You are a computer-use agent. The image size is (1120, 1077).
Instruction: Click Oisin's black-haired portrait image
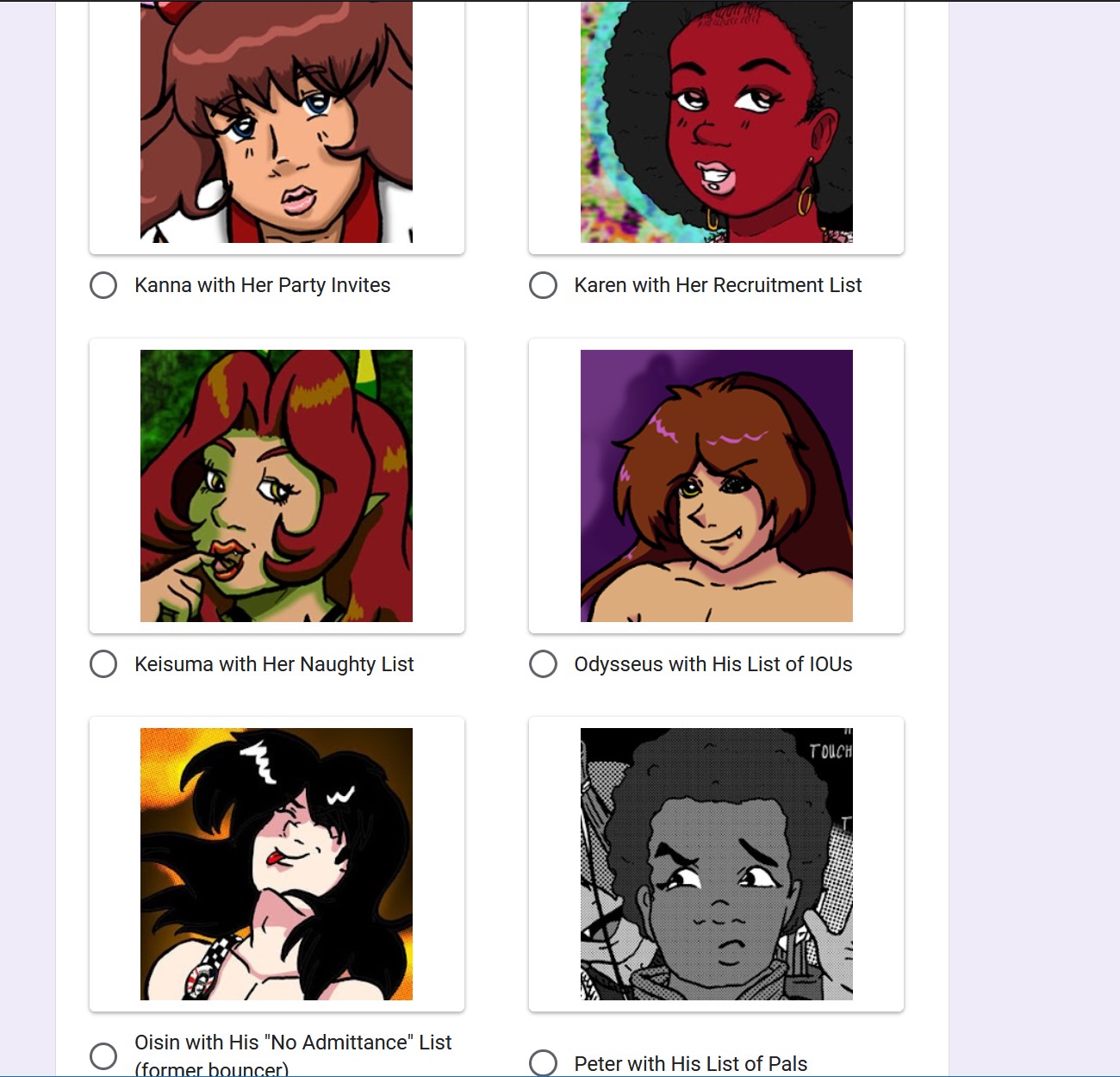pos(277,864)
